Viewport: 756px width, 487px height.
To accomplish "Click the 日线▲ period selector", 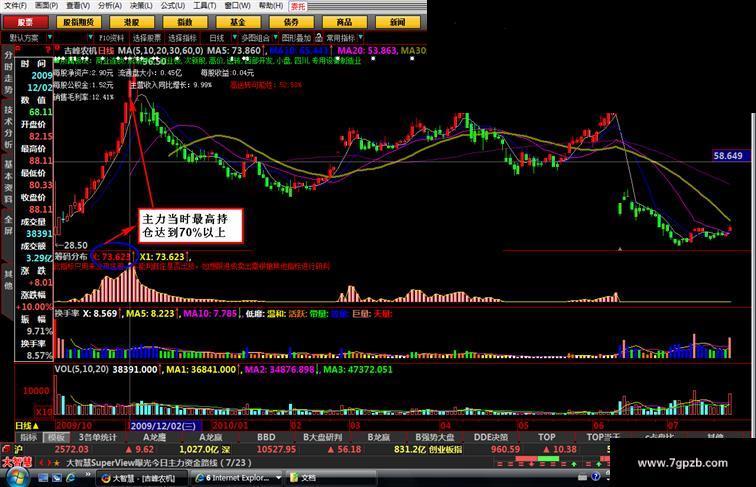I will pyautogui.click(x=27, y=426).
